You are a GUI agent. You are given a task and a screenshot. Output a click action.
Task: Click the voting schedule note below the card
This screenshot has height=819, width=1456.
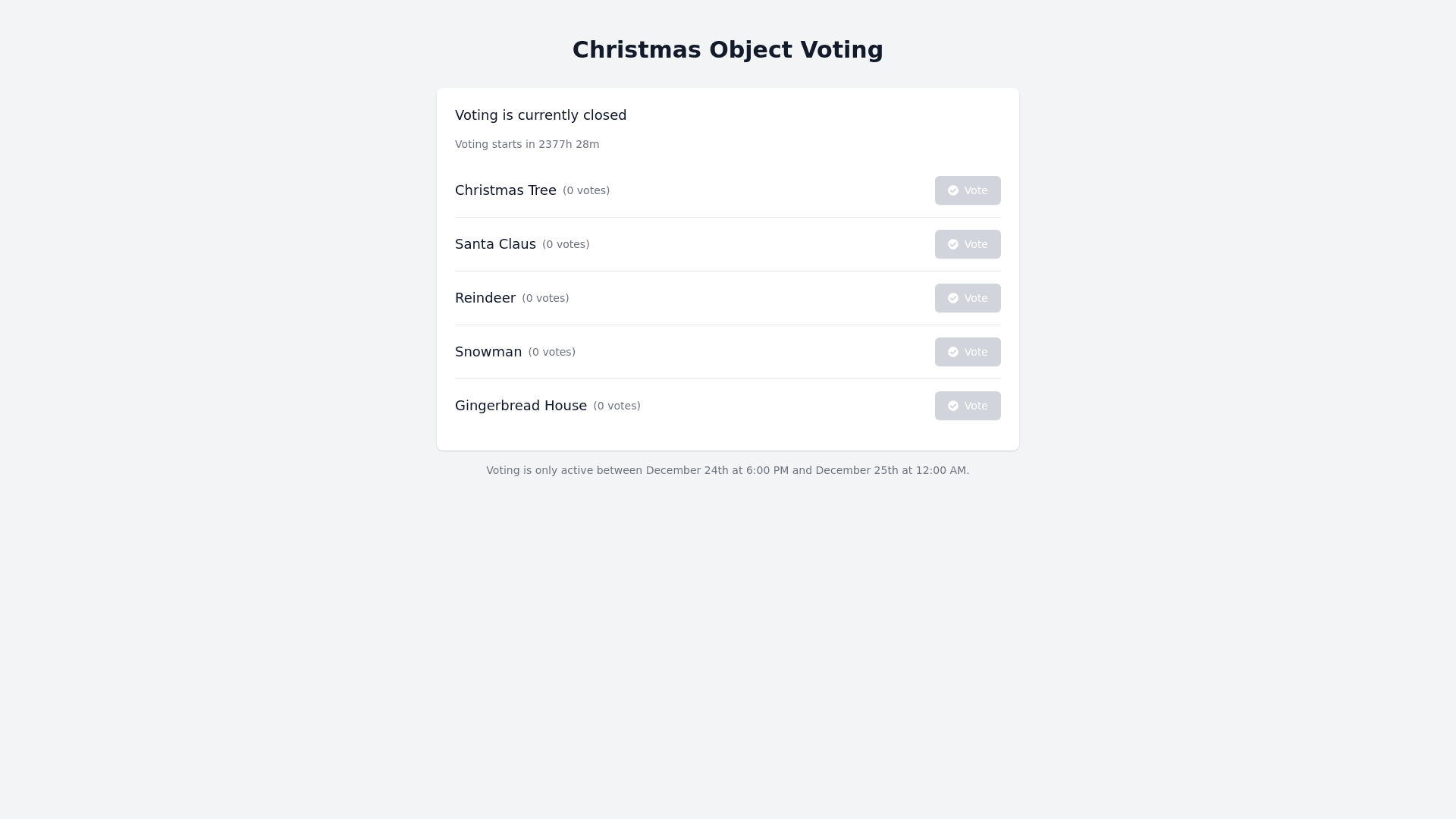click(727, 471)
